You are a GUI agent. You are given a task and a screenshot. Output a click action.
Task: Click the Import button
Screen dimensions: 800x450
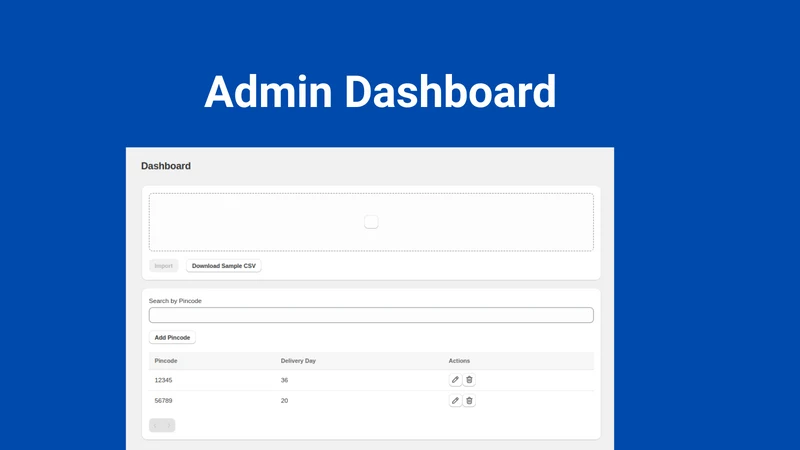point(163,266)
